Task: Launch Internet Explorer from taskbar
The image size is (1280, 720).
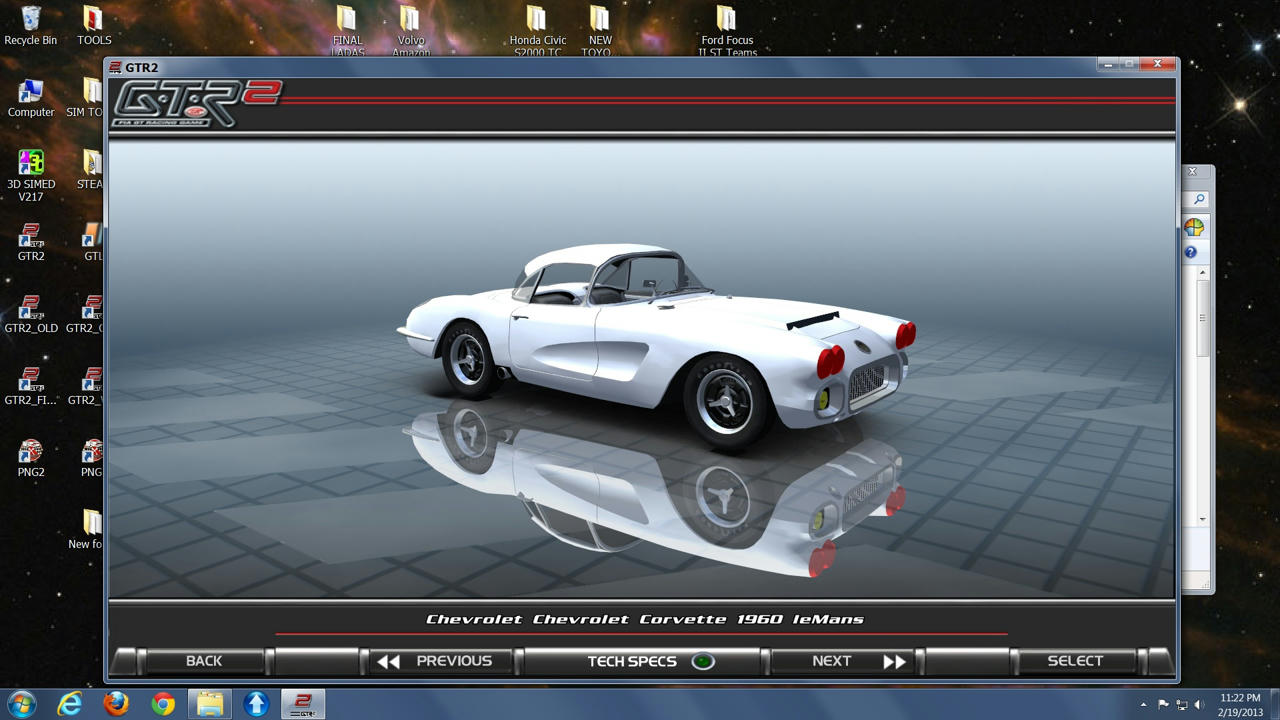Action: [69, 704]
